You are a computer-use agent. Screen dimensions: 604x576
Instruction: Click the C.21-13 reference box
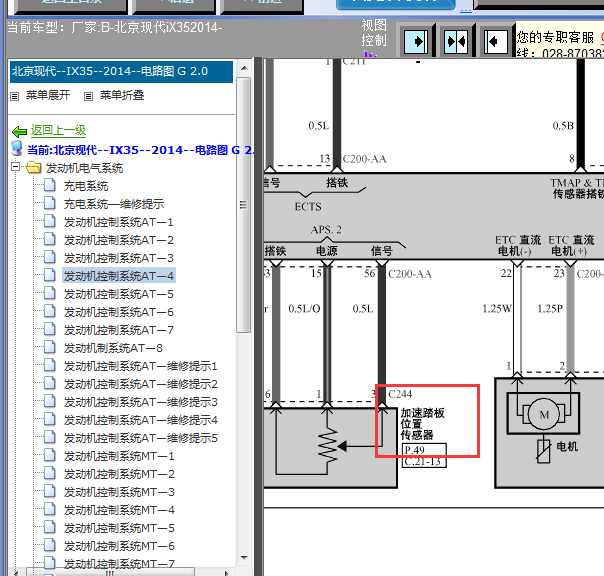pyautogui.click(x=424, y=462)
